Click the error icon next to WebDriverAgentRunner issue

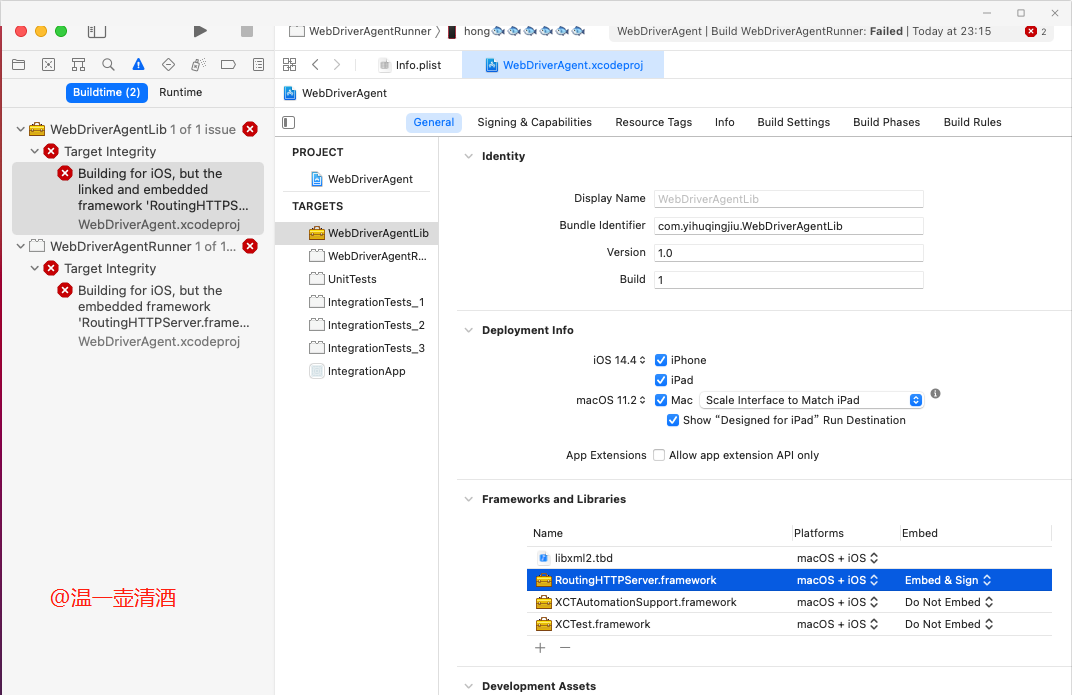tap(250, 246)
